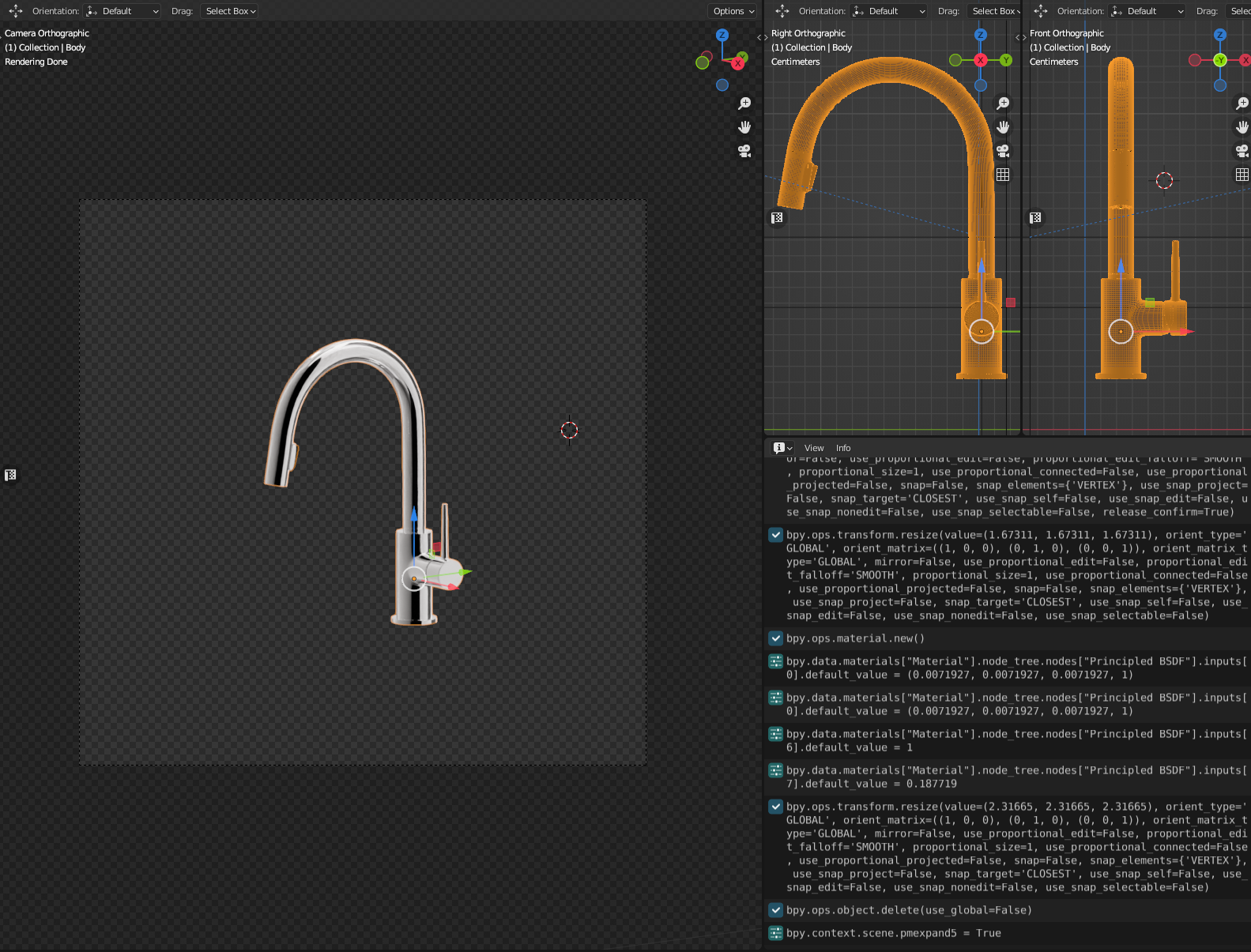Click the camera view icon in Right Orthographic viewport
This screenshot has height=952, width=1251.
[1003, 151]
